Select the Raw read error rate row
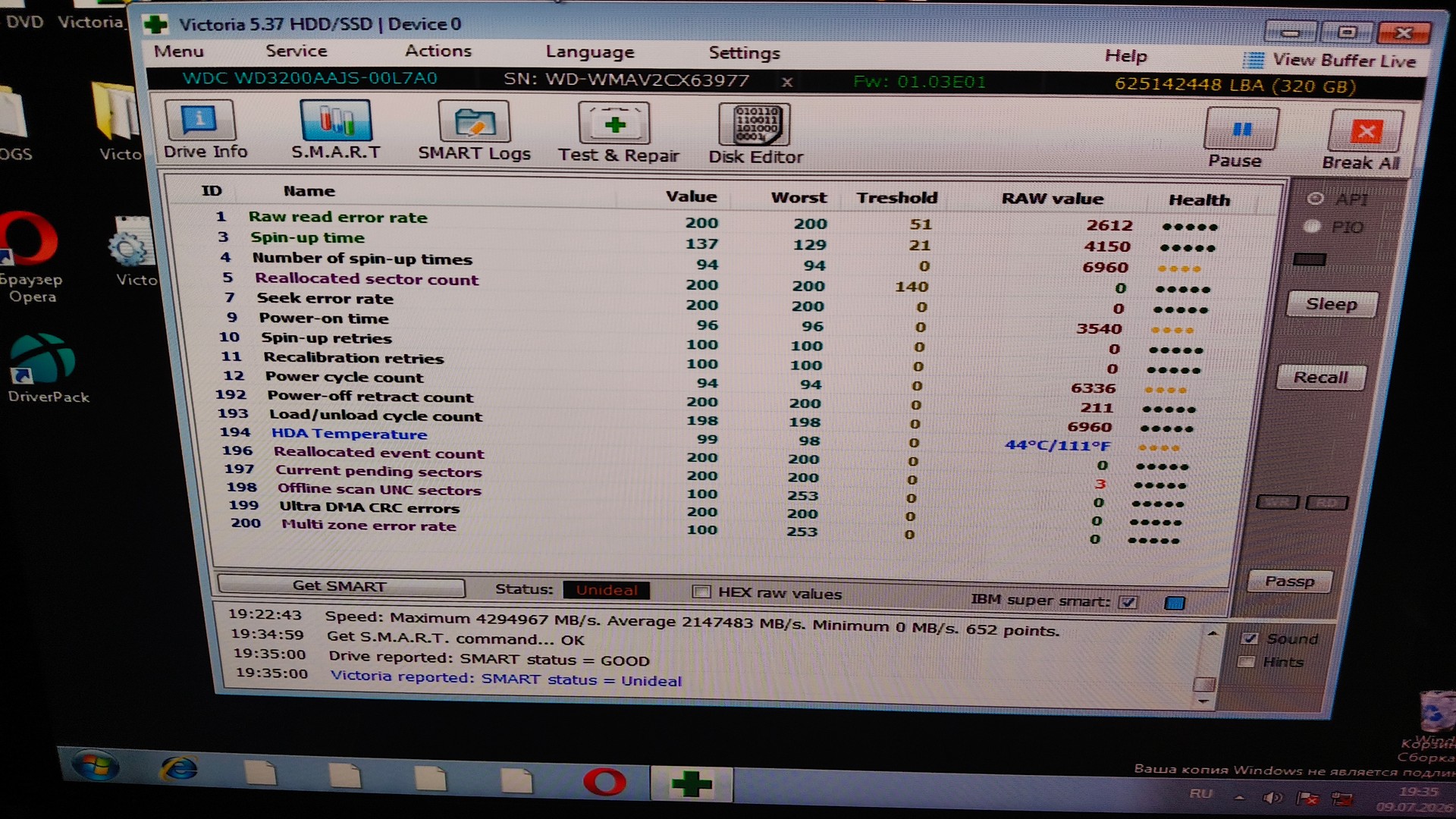The width and height of the screenshot is (1456, 819). (x=716, y=221)
